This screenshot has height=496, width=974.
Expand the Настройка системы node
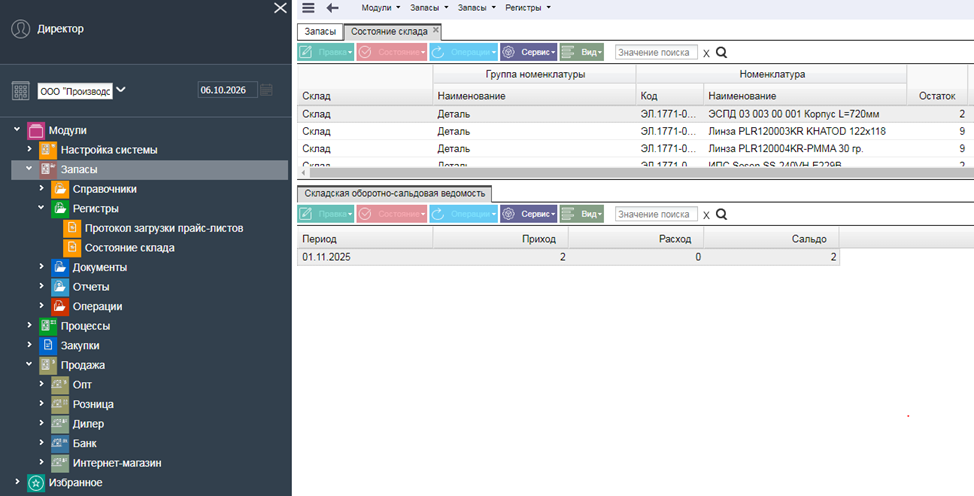29,149
